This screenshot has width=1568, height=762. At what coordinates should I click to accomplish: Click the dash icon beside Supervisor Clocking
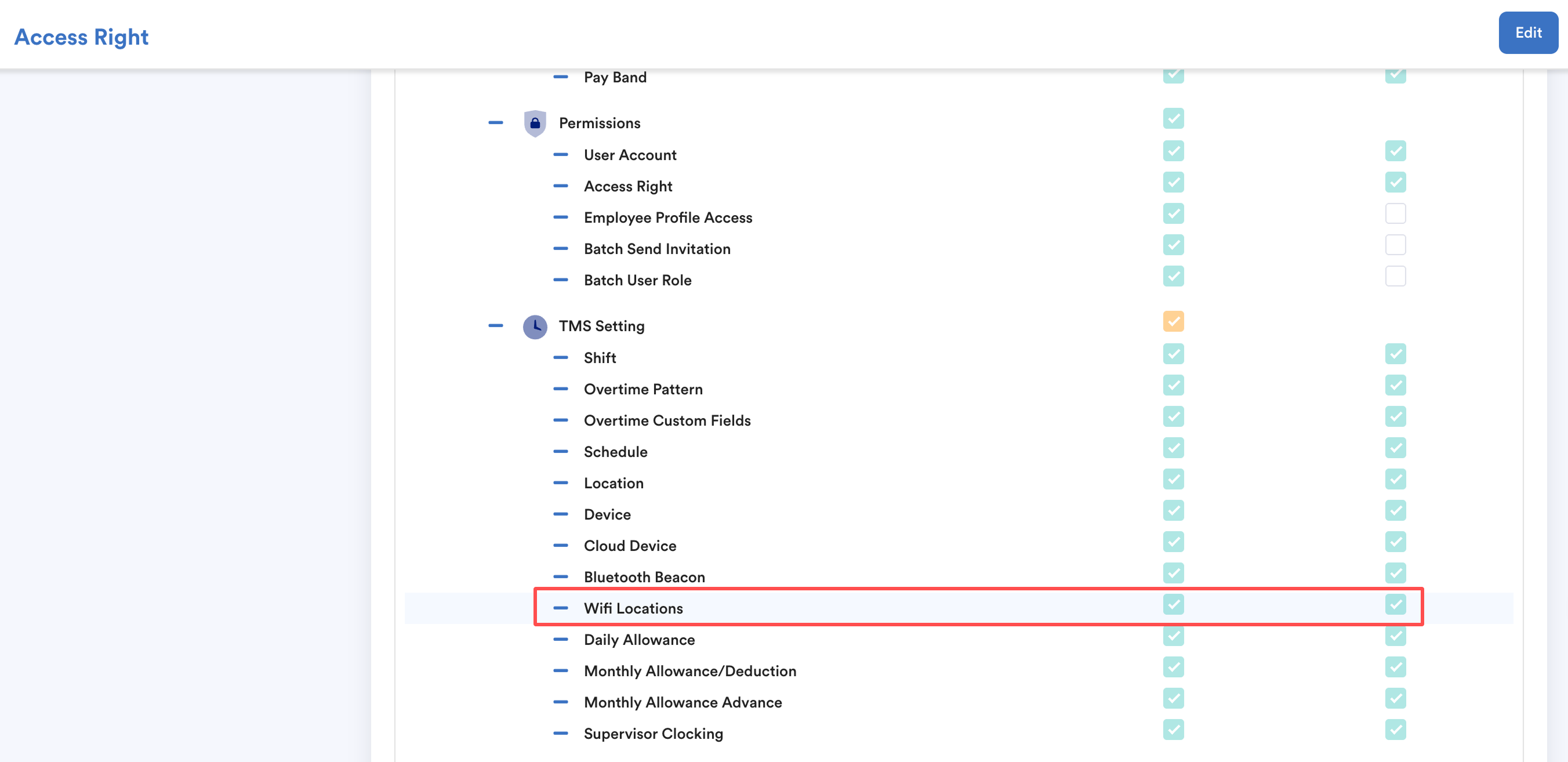pyautogui.click(x=560, y=734)
